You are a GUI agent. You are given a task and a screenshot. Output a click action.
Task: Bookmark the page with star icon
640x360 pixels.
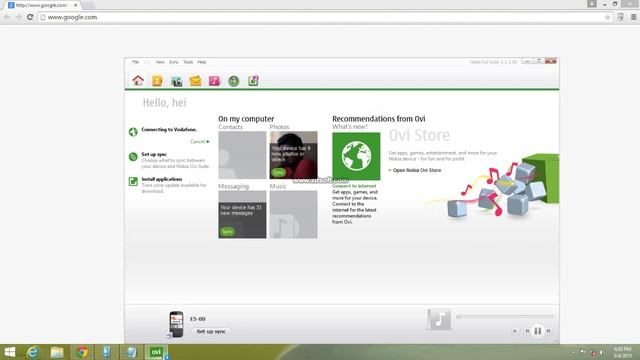[x=607, y=17]
